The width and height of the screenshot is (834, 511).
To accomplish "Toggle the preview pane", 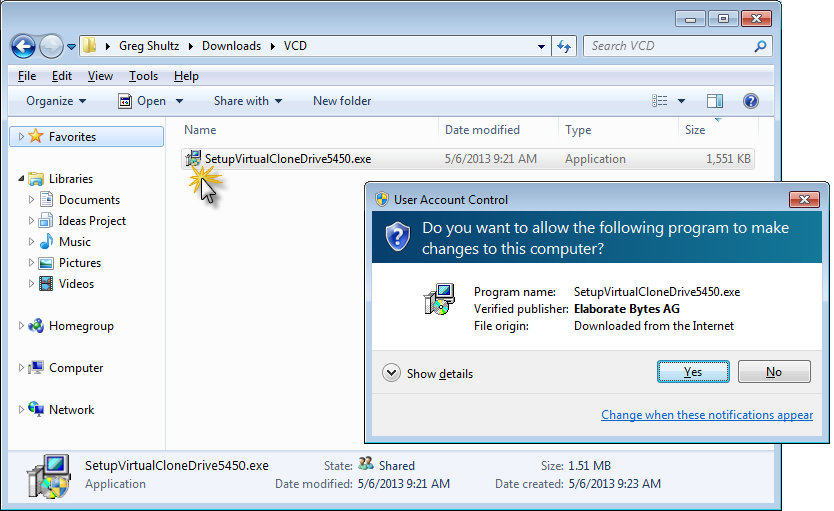I will click(x=715, y=101).
